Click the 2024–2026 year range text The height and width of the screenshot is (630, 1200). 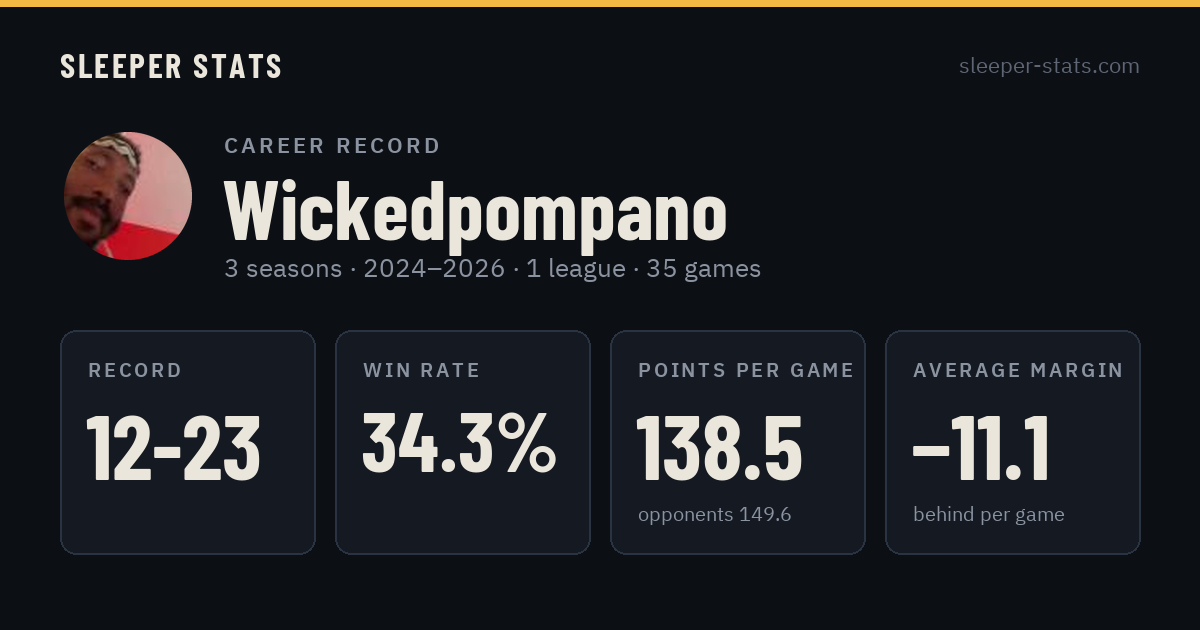coord(434,269)
